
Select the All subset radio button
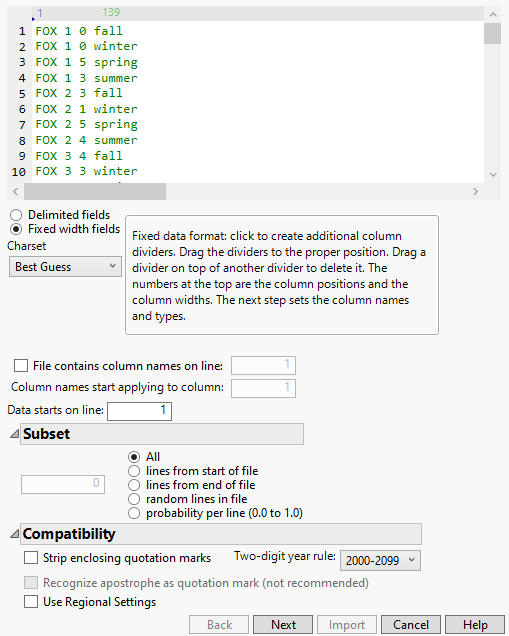click(x=134, y=457)
